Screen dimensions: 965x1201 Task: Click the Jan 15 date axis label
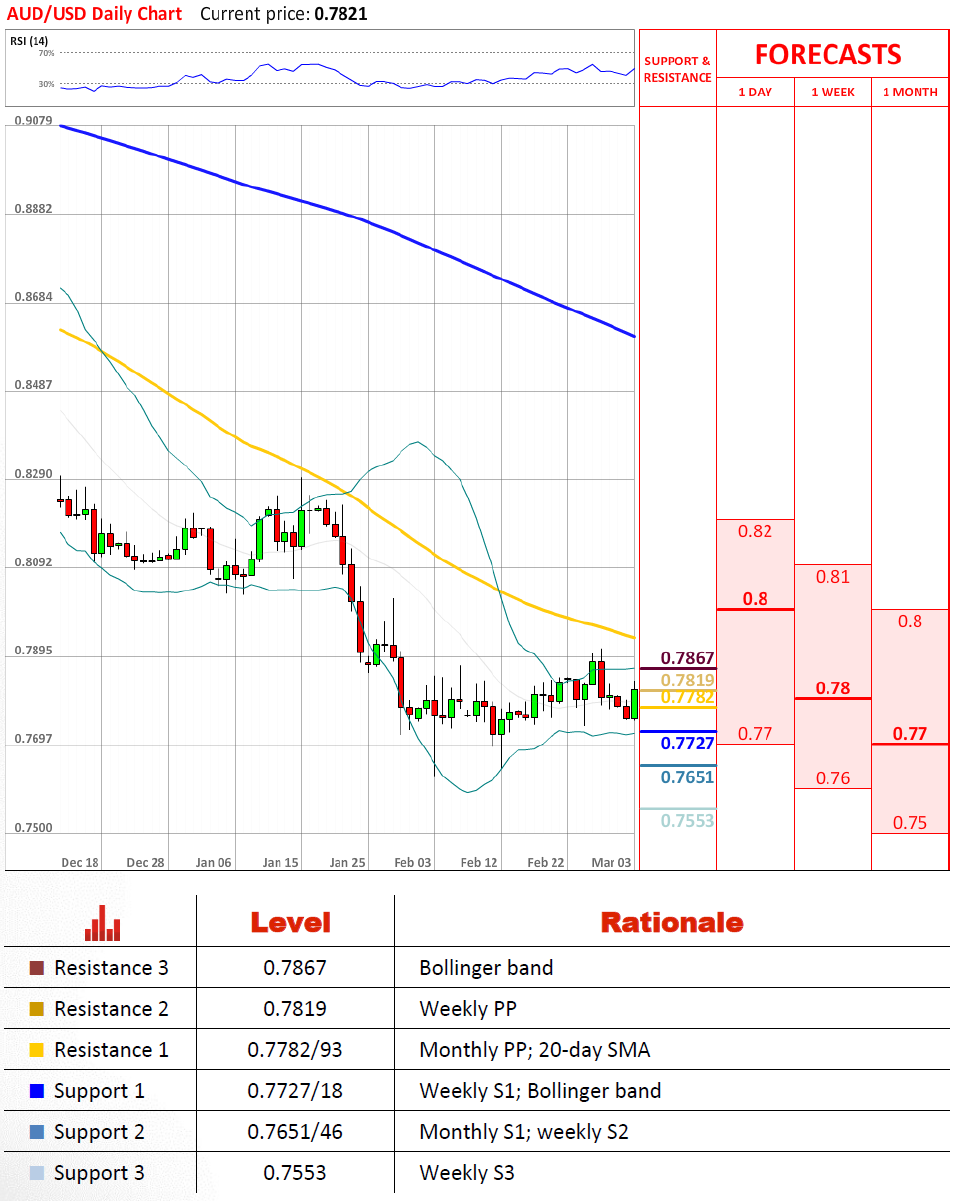pos(280,862)
